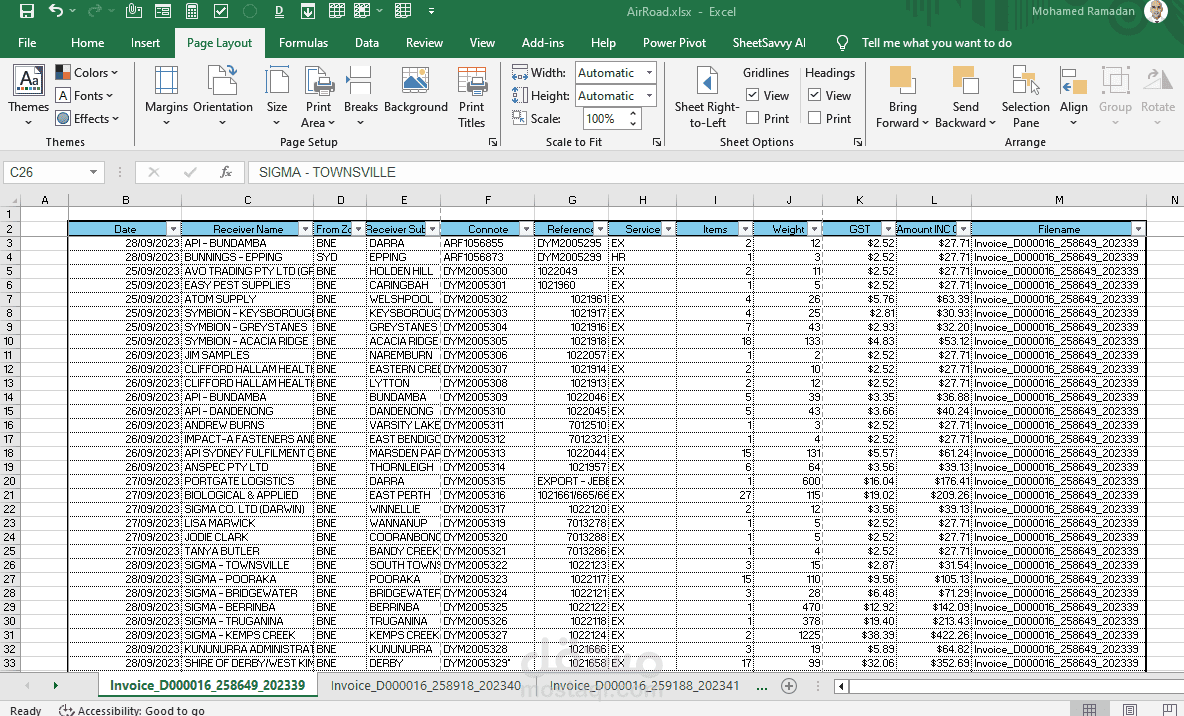
Task: Switch to the Power Pivot tab
Action: 674,43
